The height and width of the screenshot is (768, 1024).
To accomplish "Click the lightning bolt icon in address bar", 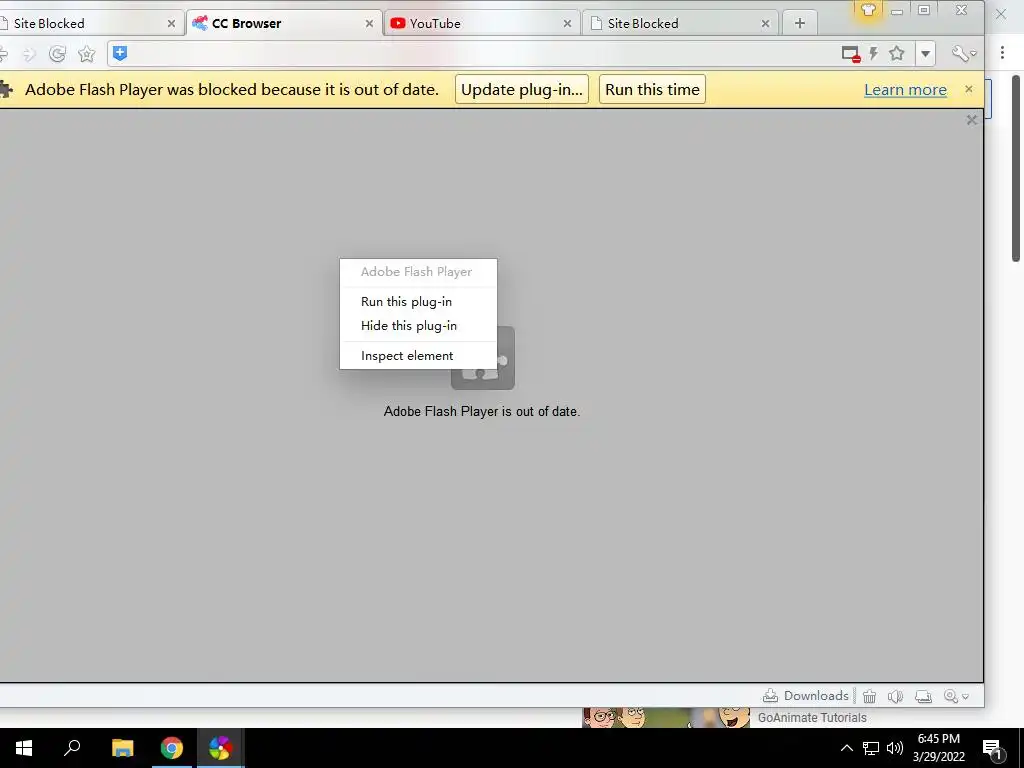I will [873, 54].
